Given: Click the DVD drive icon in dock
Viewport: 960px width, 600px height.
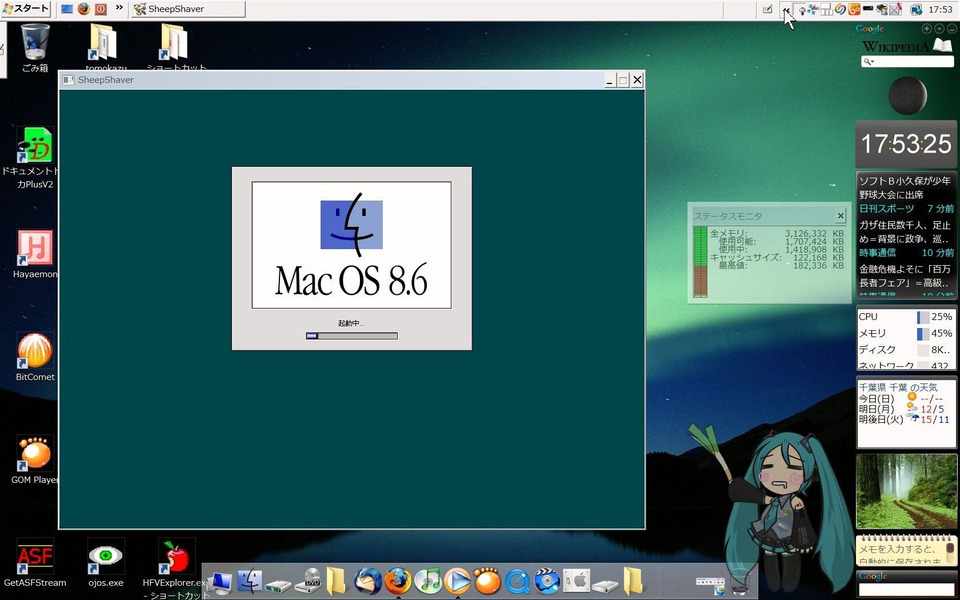Looking at the screenshot, I should [x=308, y=581].
